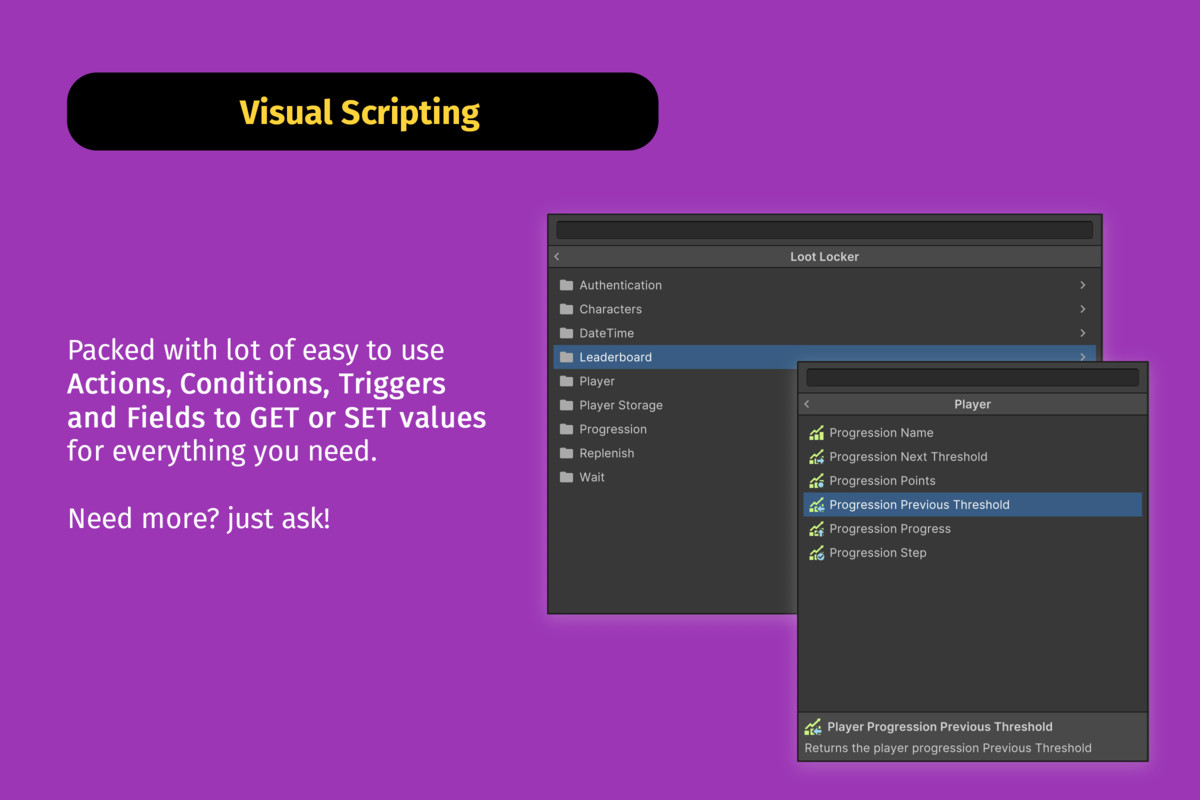Viewport: 1200px width, 800px height.
Task: Select Progression Name entry
Action: pyautogui.click(x=972, y=433)
